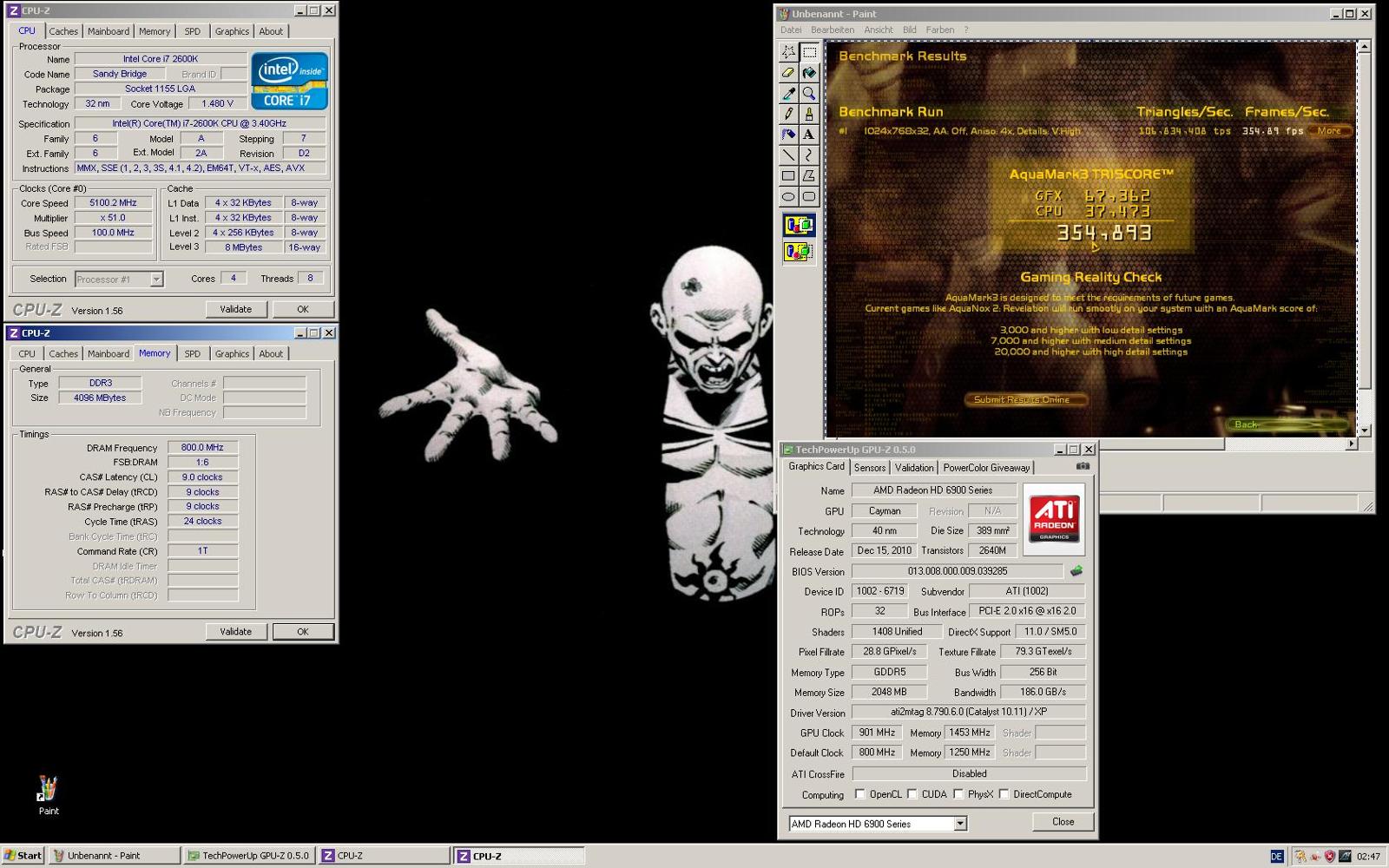Screen dimensions: 1389x868
Task: Click the red security shield tray icon
Action: [1329, 856]
